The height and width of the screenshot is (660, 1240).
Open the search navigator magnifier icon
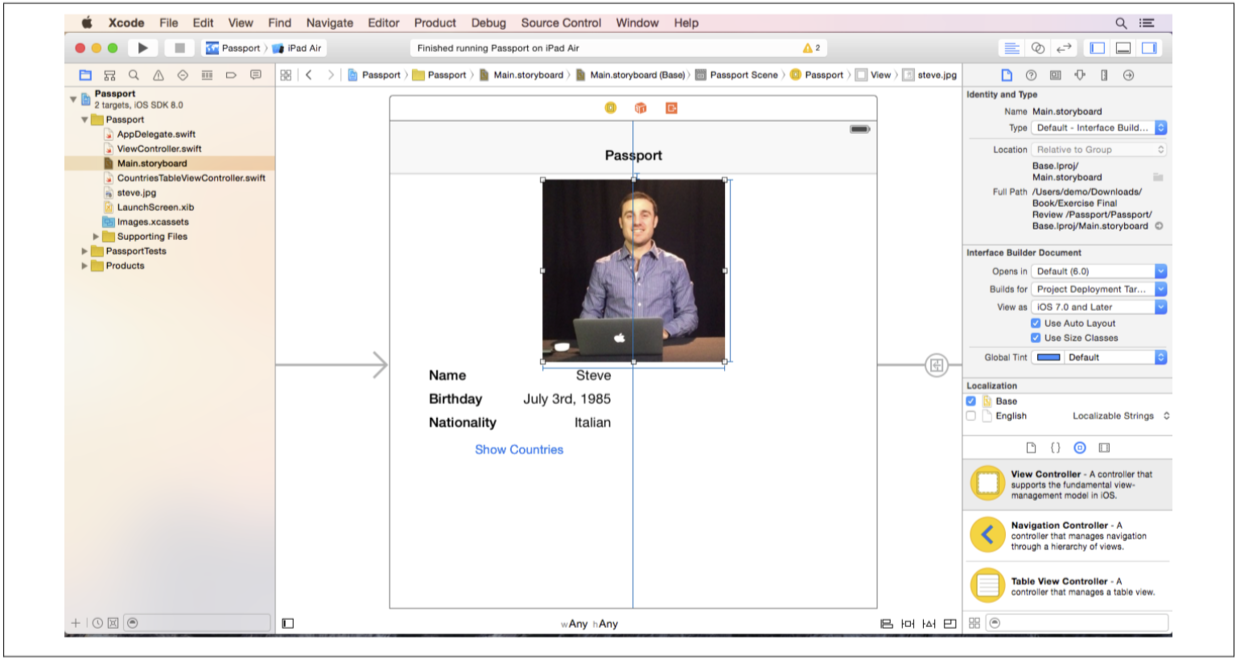click(134, 75)
